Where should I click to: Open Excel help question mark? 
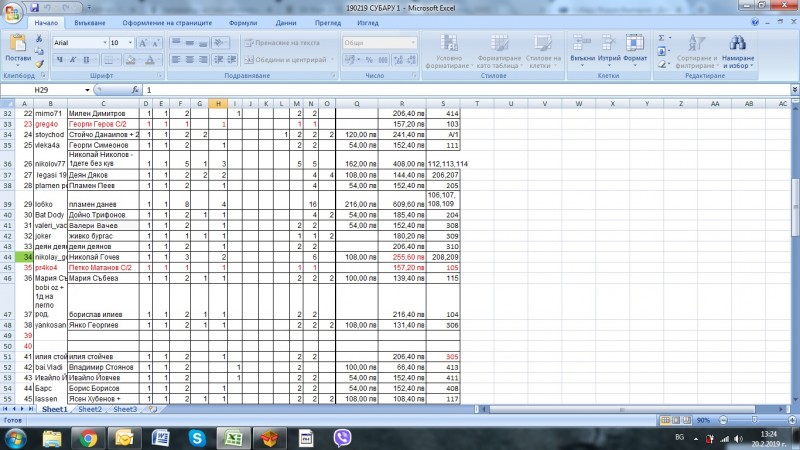point(755,22)
